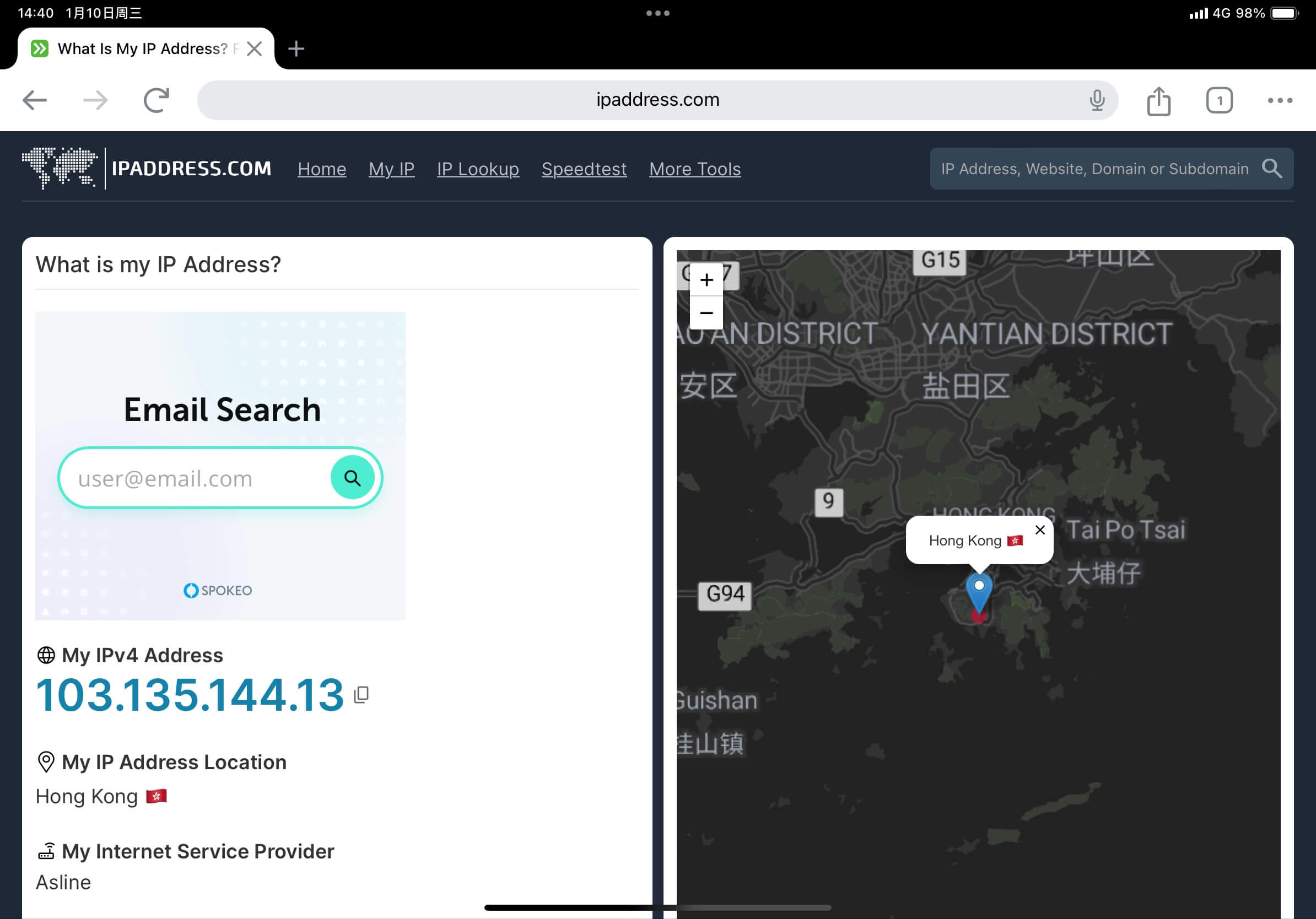Focus the IP Address, Website, Domain search field
The image size is (1316, 919).
pos(1095,169)
